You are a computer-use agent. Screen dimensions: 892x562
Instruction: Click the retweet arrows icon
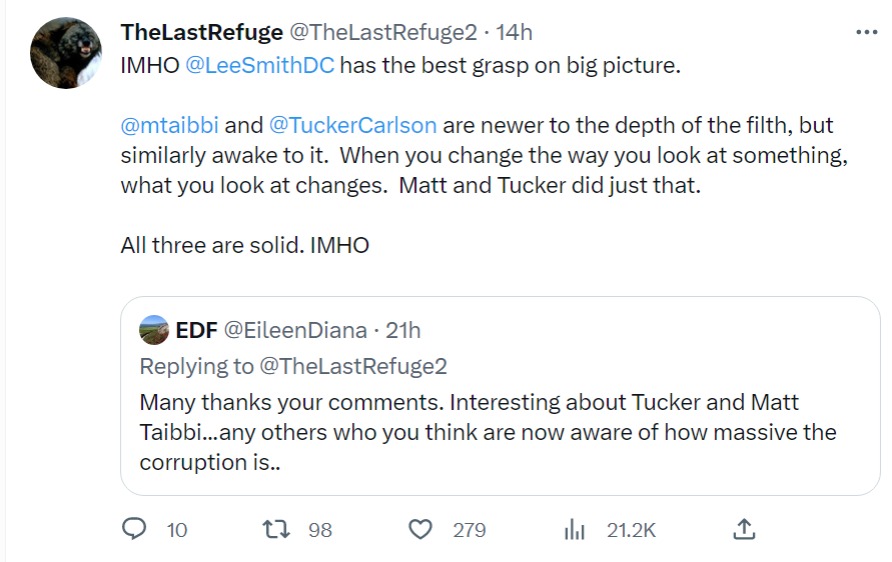(274, 529)
